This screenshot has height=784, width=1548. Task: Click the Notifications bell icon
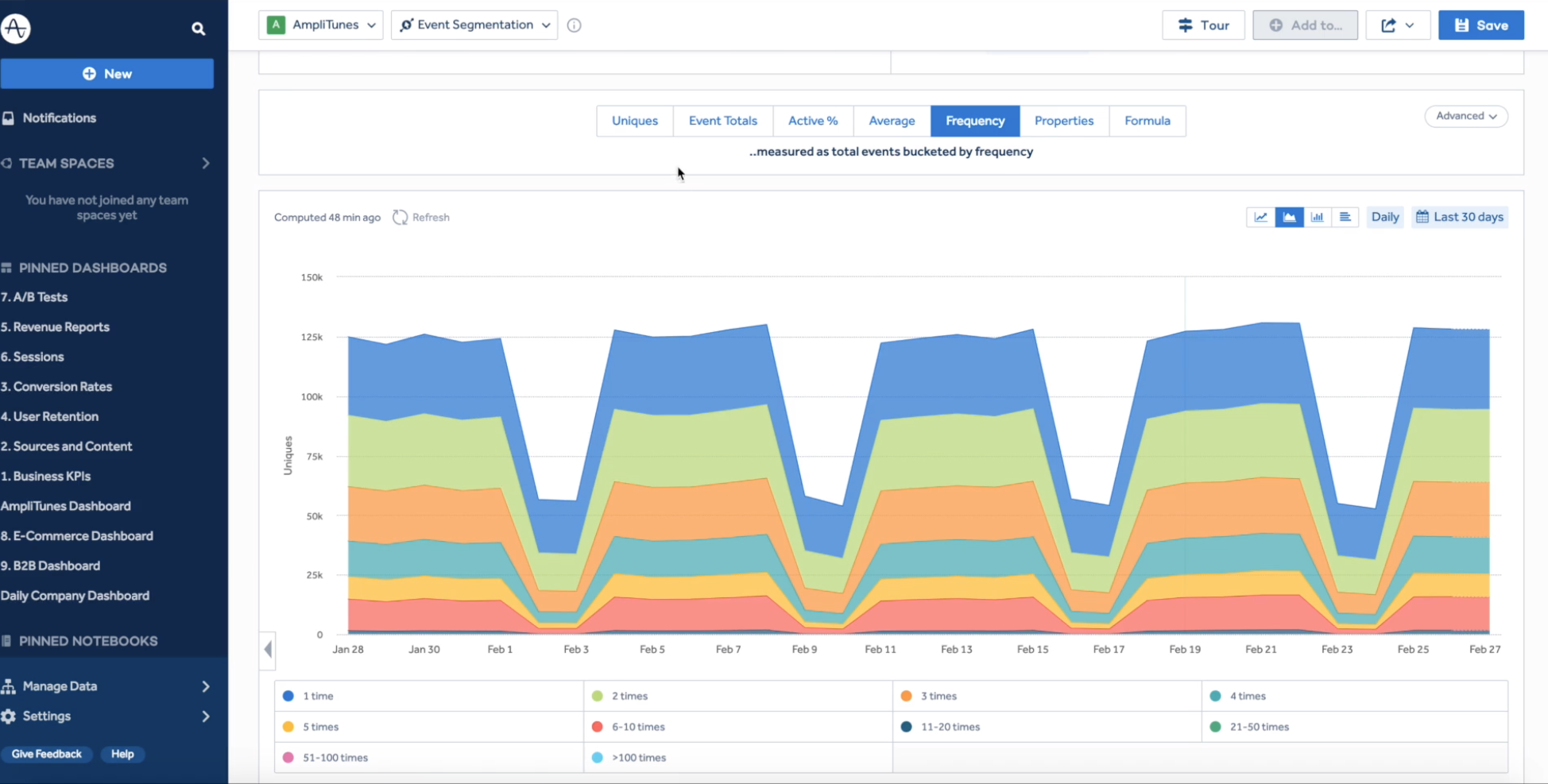tap(8, 118)
